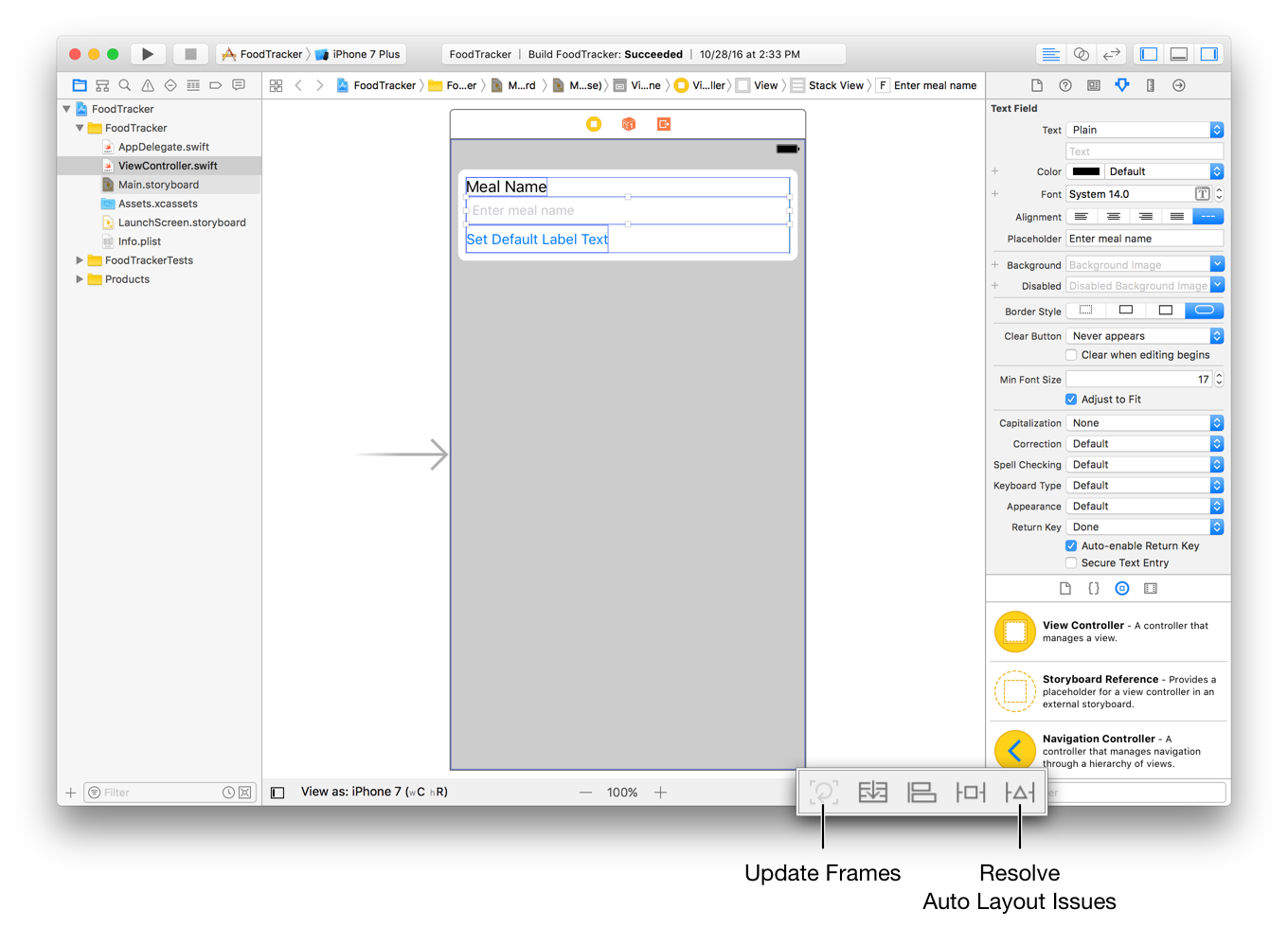Toggle the debug area

pyautogui.click(x=1179, y=54)
